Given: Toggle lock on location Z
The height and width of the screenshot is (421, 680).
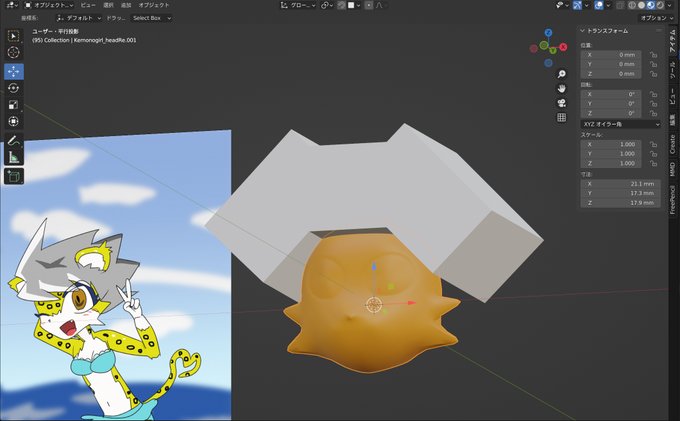Looking at the screenshot, I should tap(653, 74).
